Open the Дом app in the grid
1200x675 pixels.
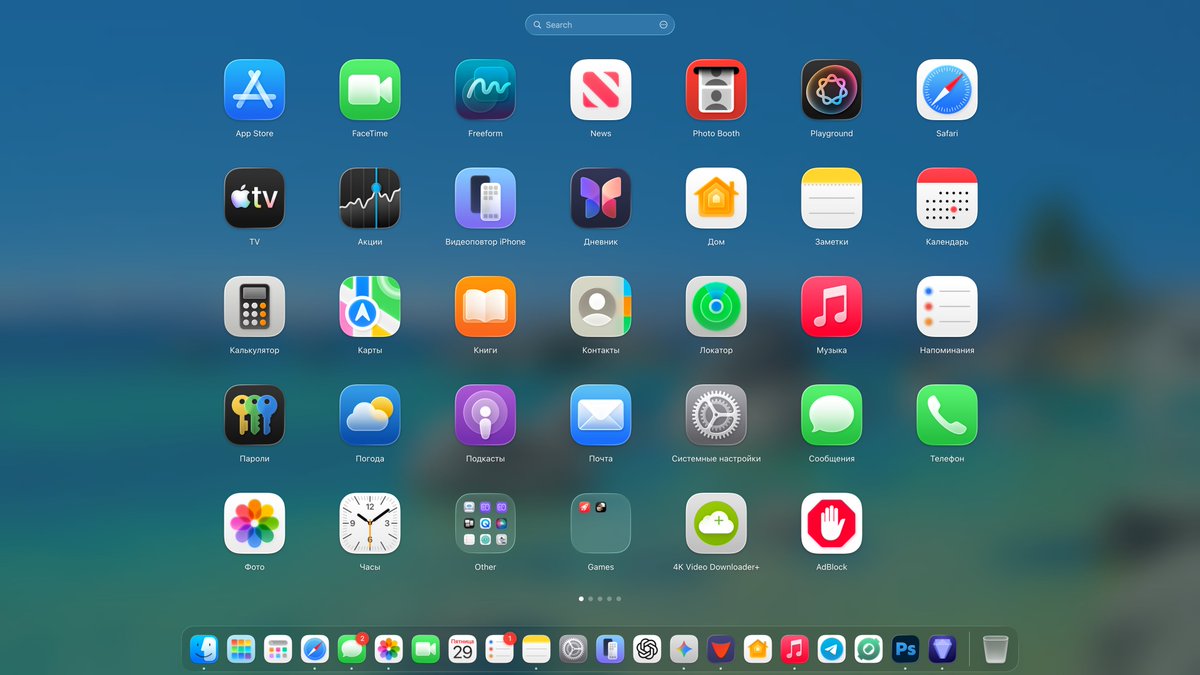tap(716, 198)
